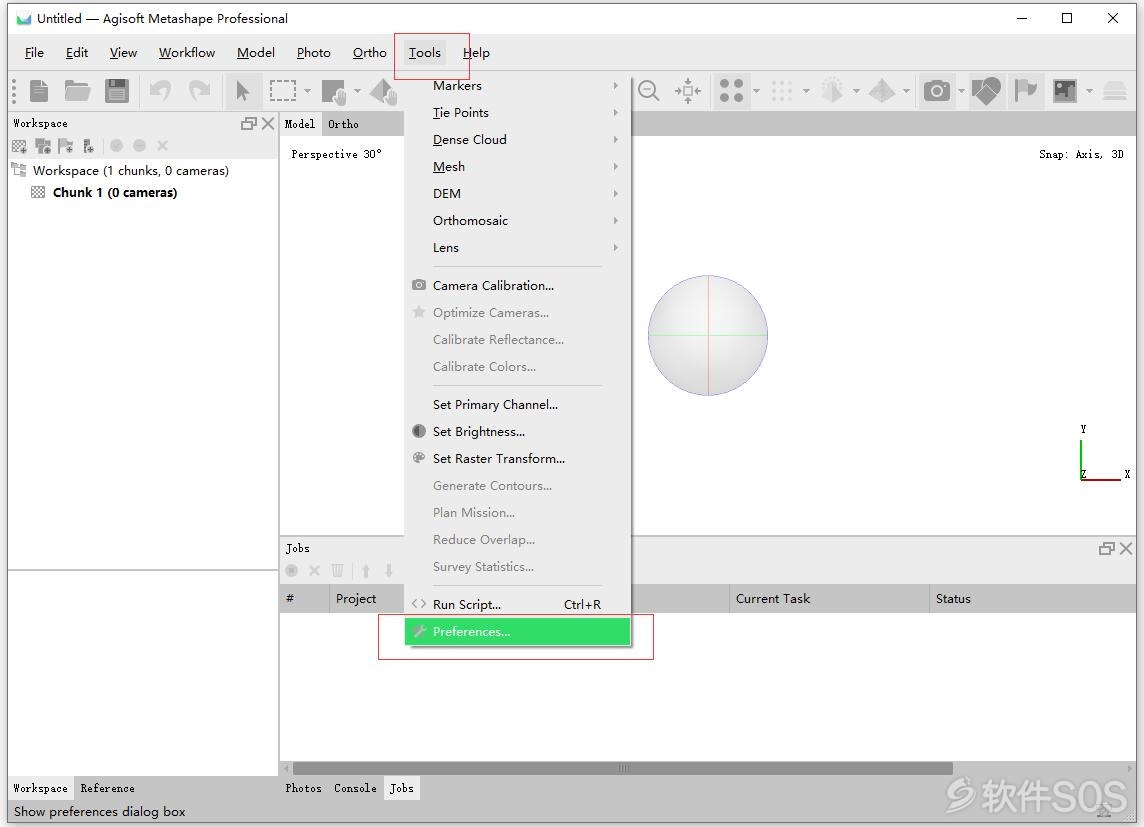1144x827 pixels.
Task: Open the point cloud view dropdown arrow
Action: (x=756, y=91)
